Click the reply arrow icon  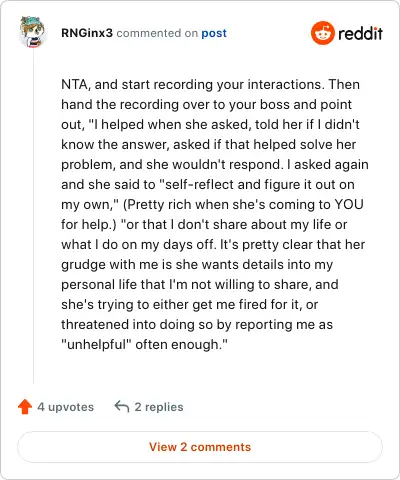tap(122, 407)
